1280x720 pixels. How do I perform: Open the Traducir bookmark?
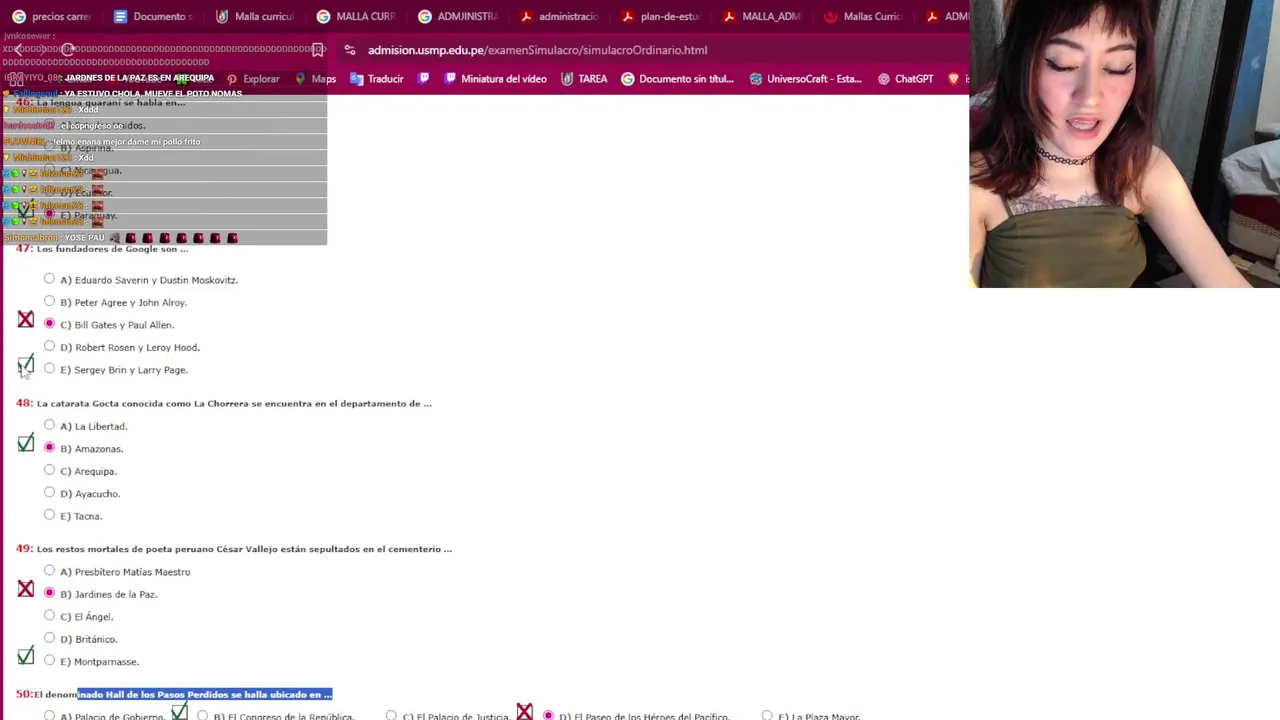point(376,79)
